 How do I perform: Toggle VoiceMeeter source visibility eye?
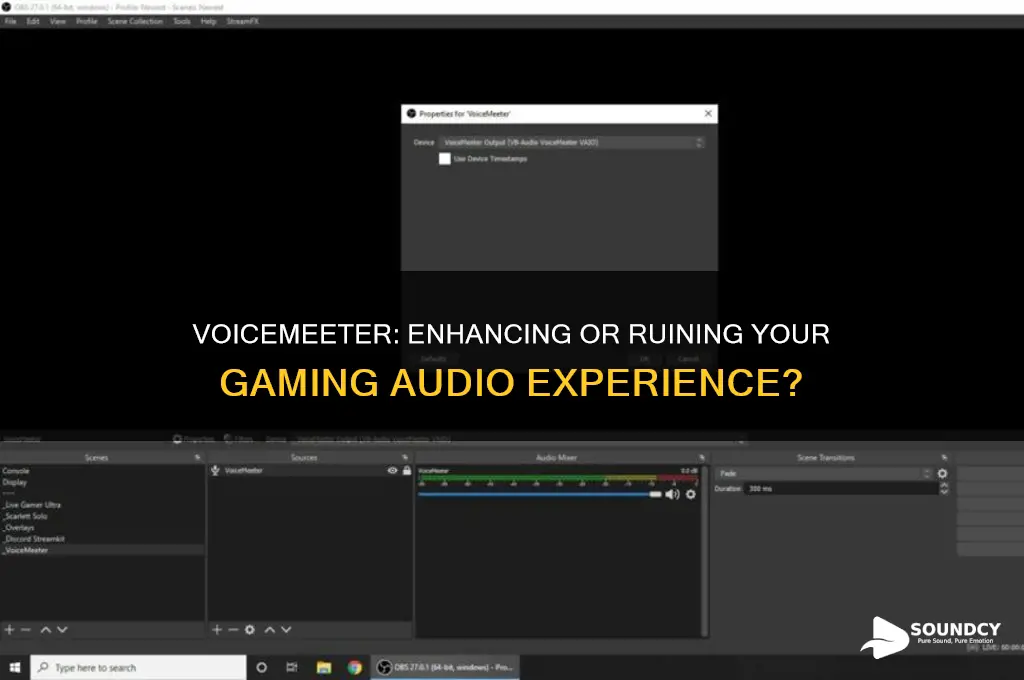[392, 470]
